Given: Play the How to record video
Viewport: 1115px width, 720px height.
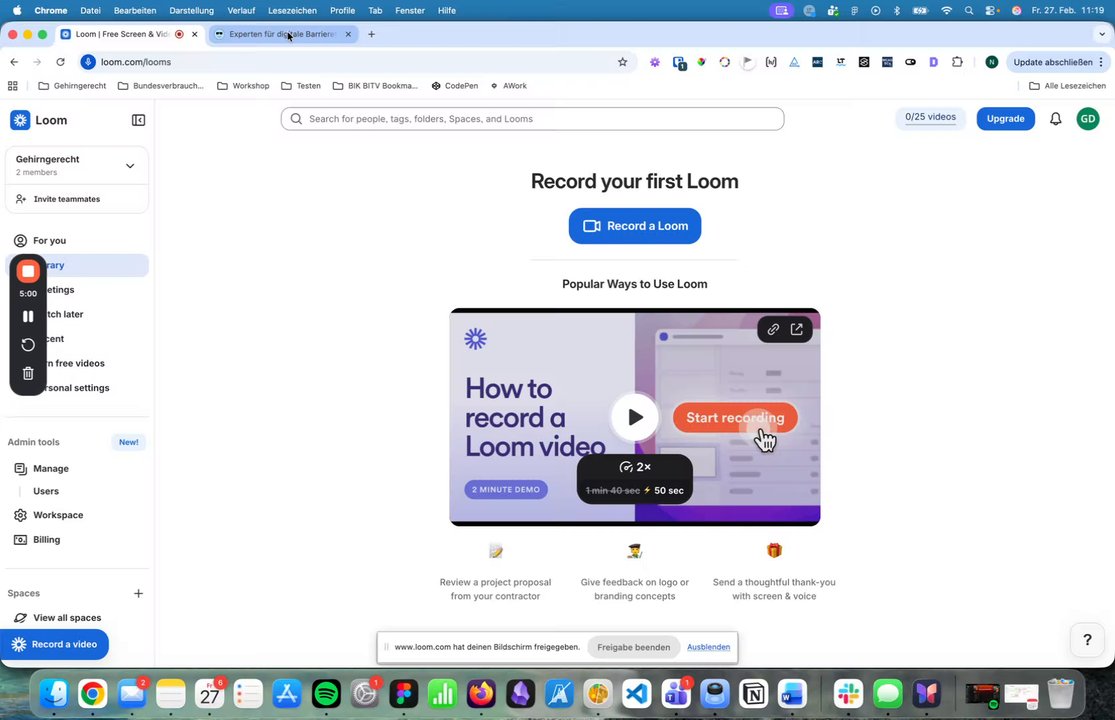Looking at the screenshot, I should pyautogui.click(x=635, y=417).
